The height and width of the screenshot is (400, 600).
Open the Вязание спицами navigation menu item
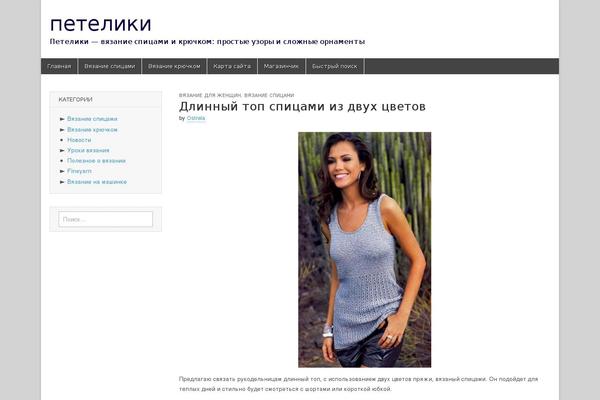pos(109,66)
